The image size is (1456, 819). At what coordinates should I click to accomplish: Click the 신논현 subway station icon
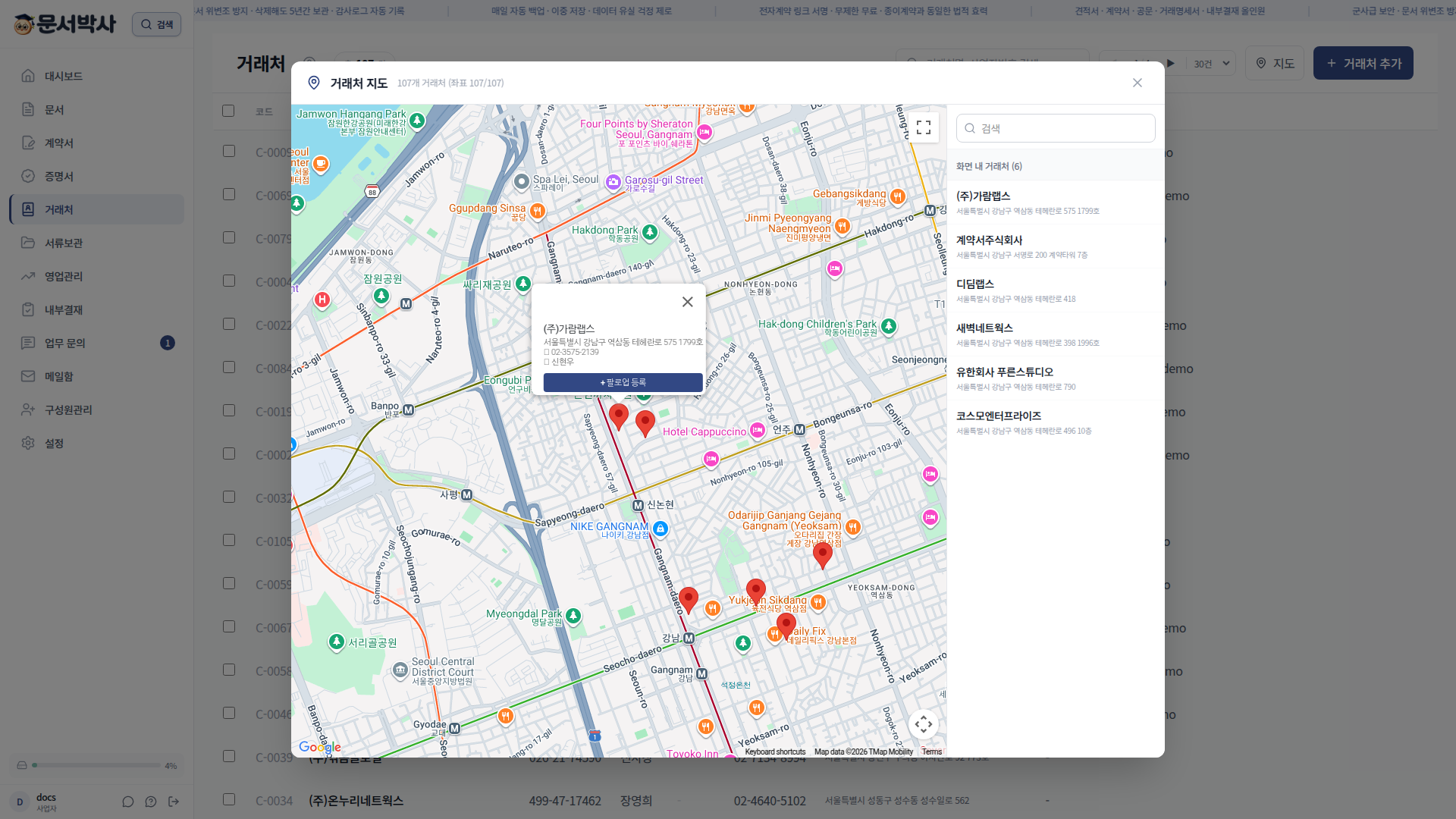click(x=638, y=505)
